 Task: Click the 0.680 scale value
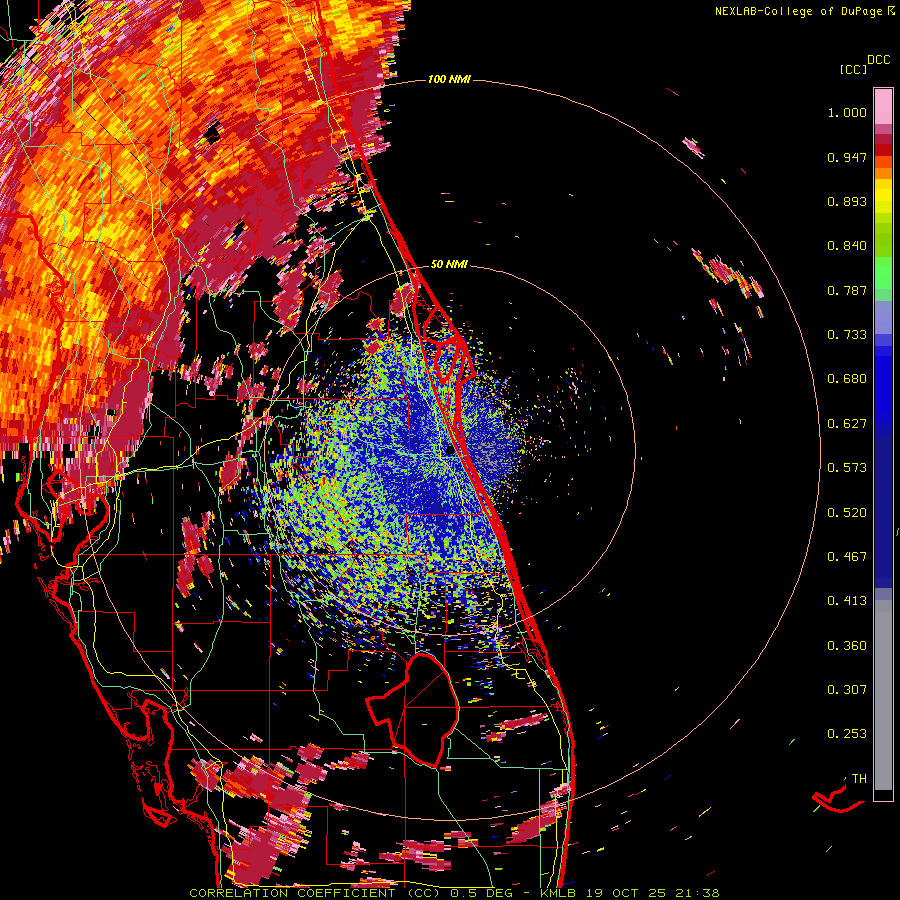(x=847, y=379)
